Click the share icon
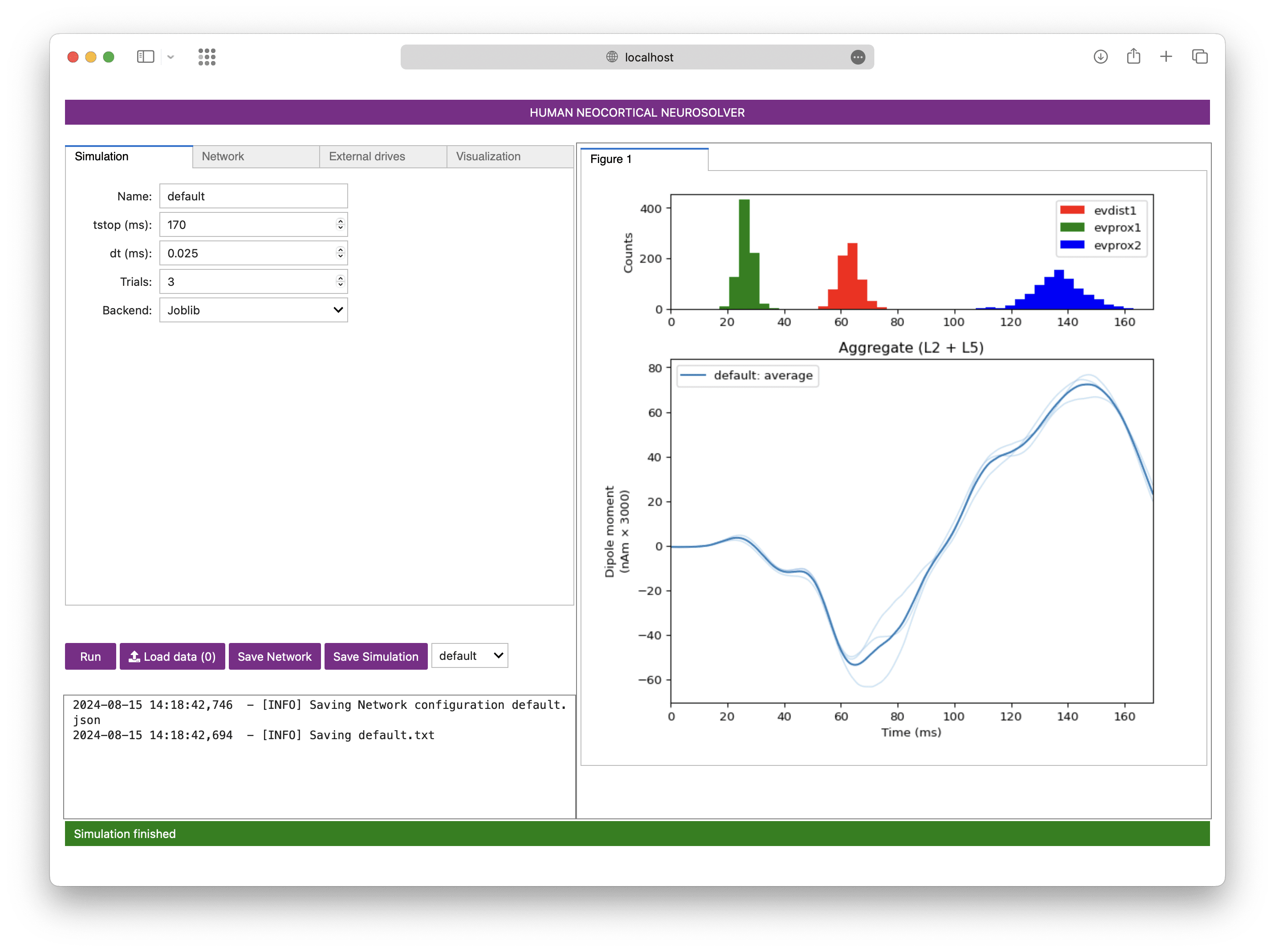This screenshot has width=1275, height=952. [1133, 56]
